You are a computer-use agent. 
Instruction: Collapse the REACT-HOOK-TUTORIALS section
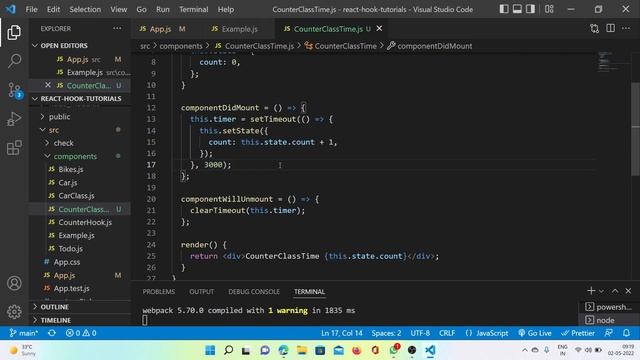[x=80, y=98]
